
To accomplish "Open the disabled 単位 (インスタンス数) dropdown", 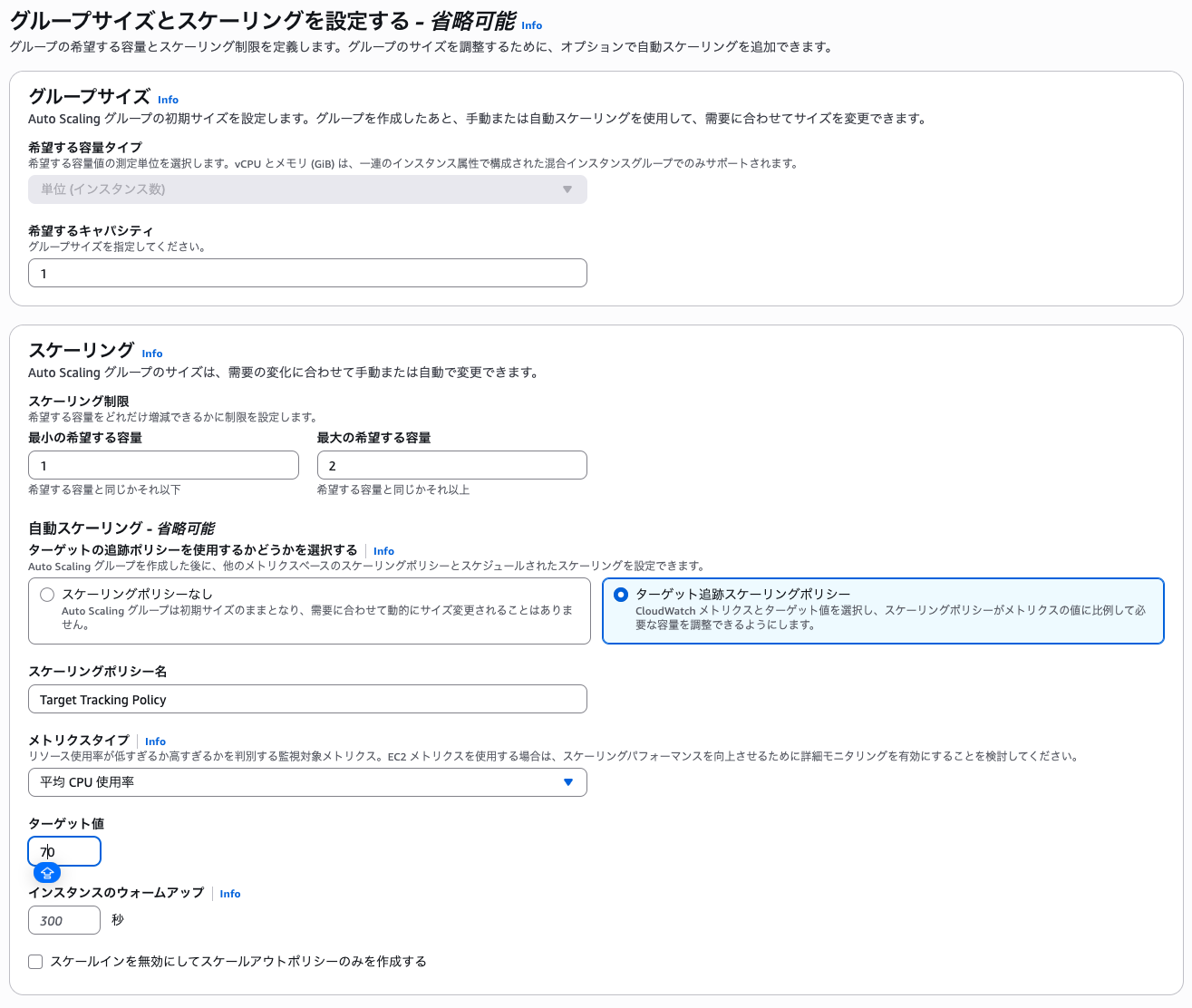I will [x=307, y=189].
